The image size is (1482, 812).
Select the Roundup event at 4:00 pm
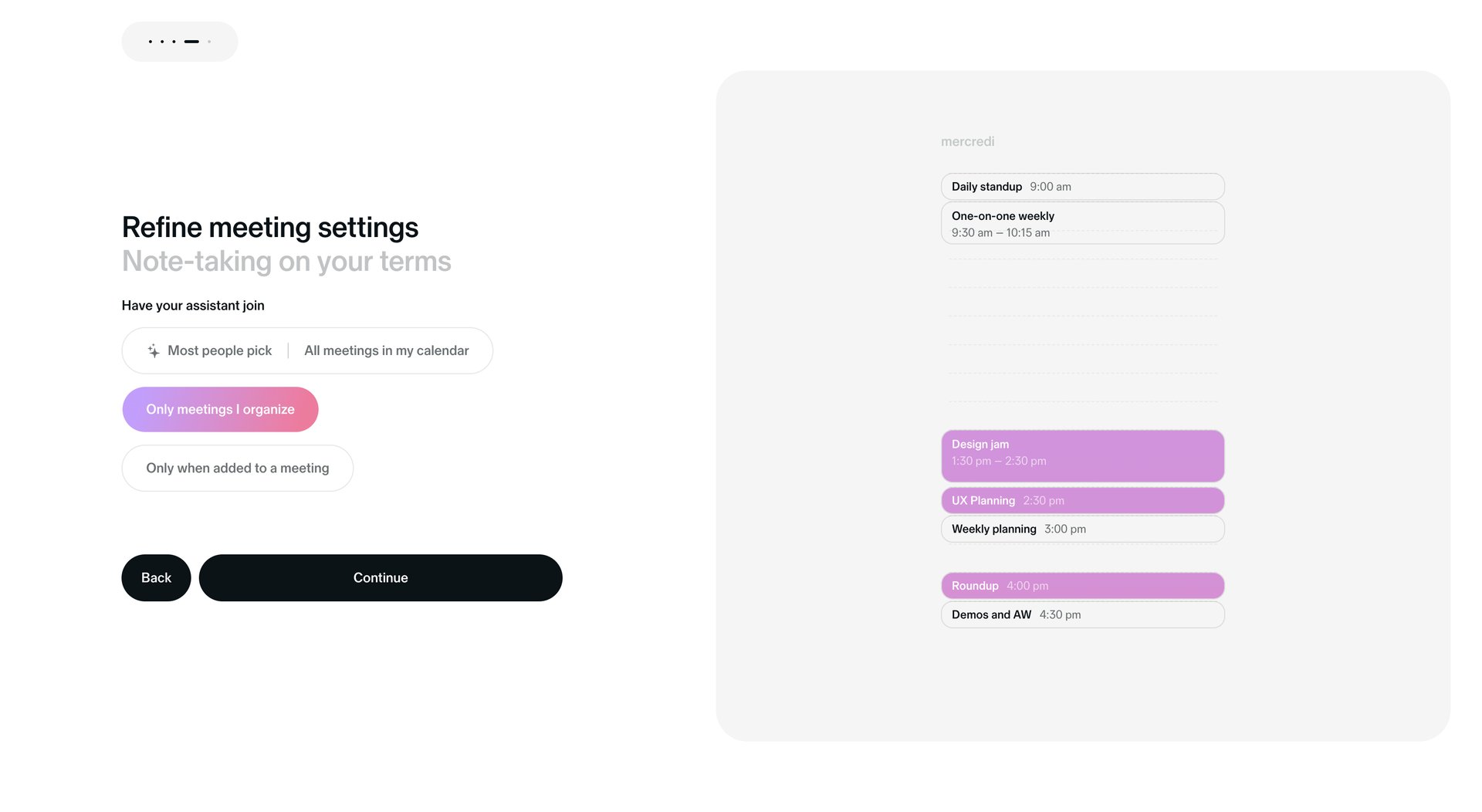1082,585
